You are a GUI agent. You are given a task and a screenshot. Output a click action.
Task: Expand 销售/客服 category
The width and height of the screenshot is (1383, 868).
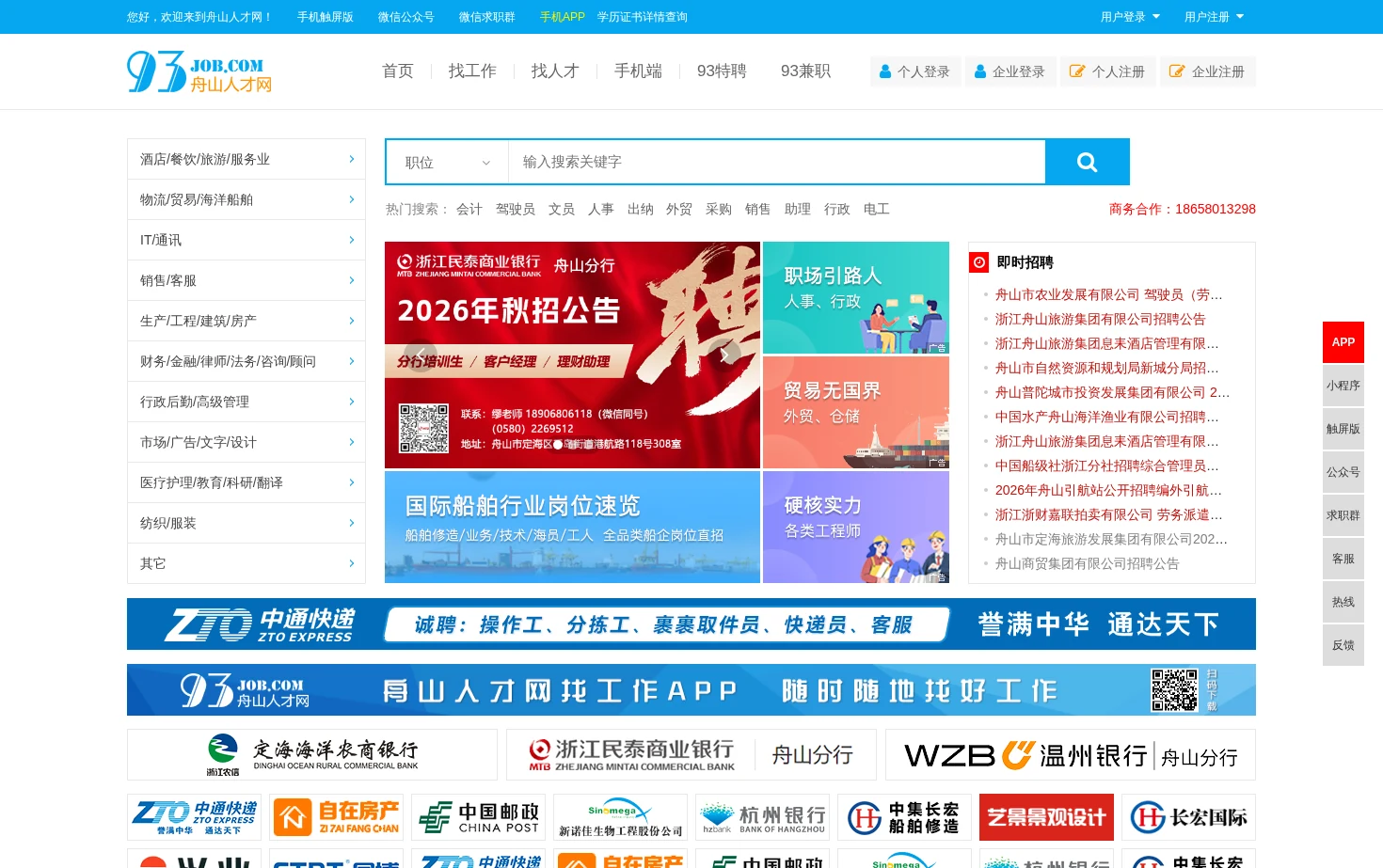coord(246,280)
